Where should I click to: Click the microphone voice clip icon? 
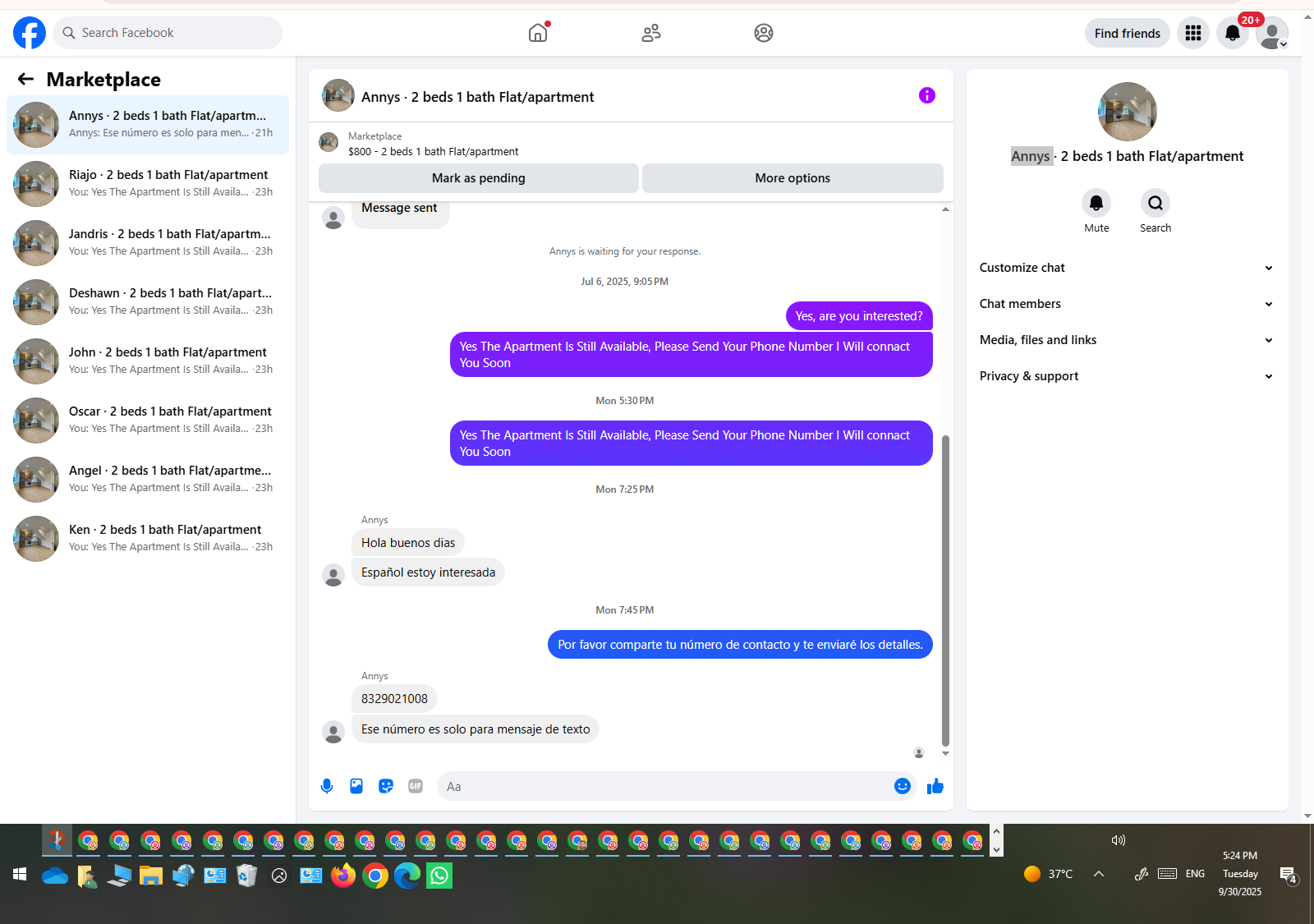327,786
